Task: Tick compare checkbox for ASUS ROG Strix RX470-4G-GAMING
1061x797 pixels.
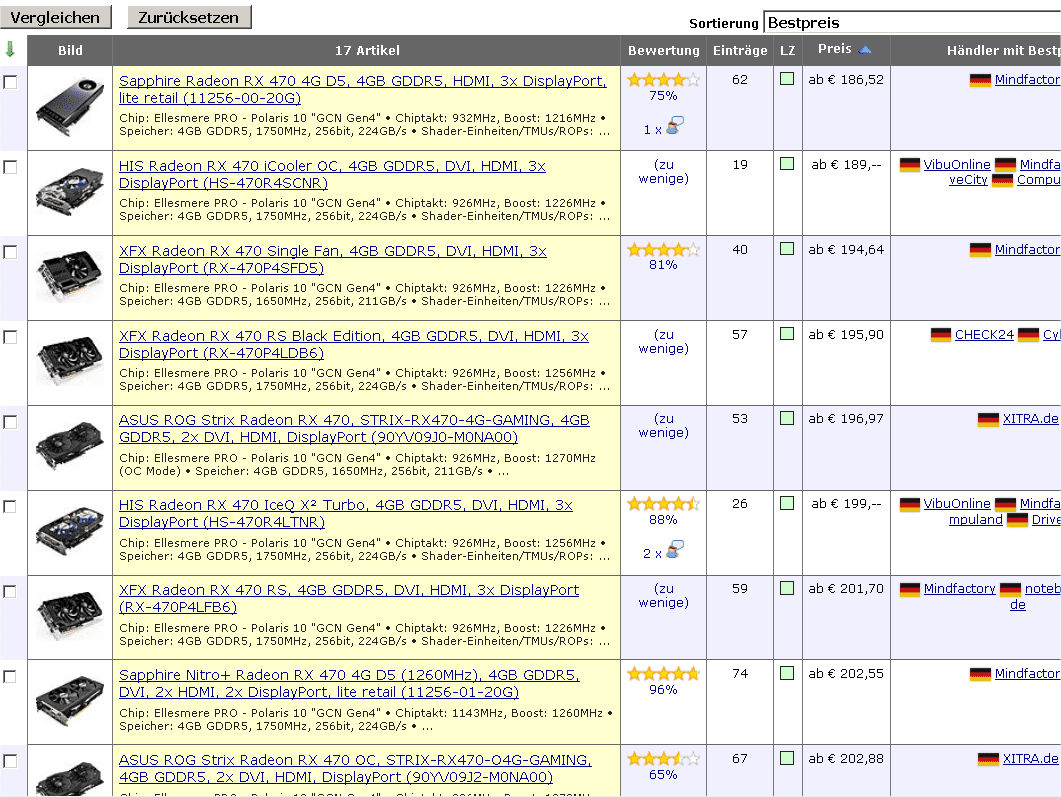Action: click(x=10, y=422)
